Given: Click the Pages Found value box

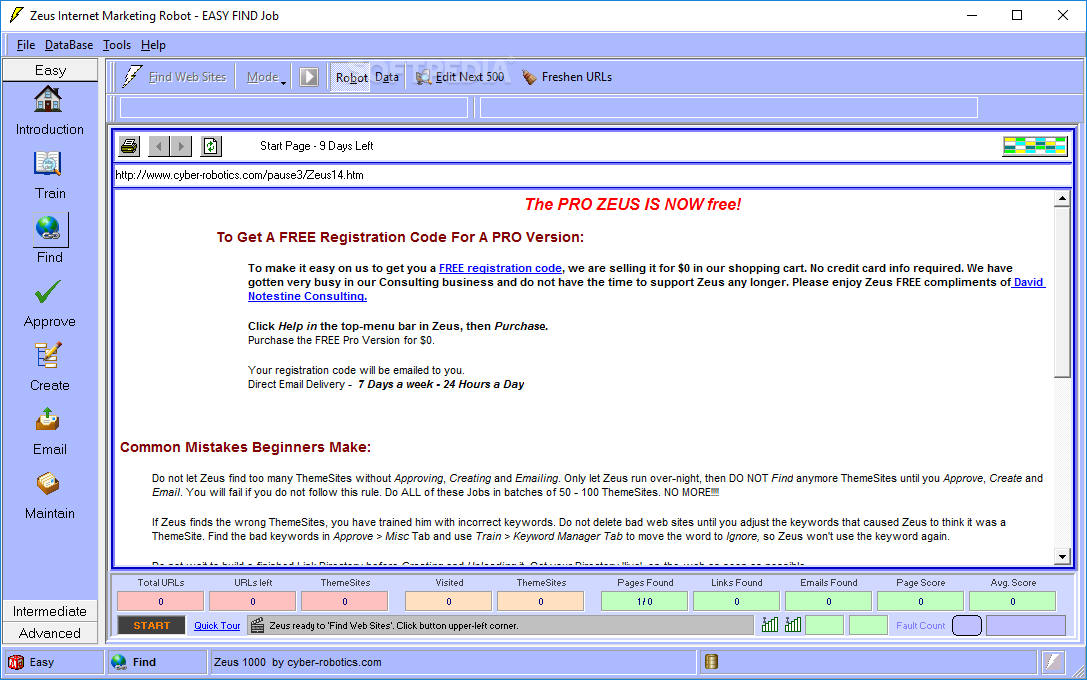Looking at the screenshot, I should coord(645,601).
